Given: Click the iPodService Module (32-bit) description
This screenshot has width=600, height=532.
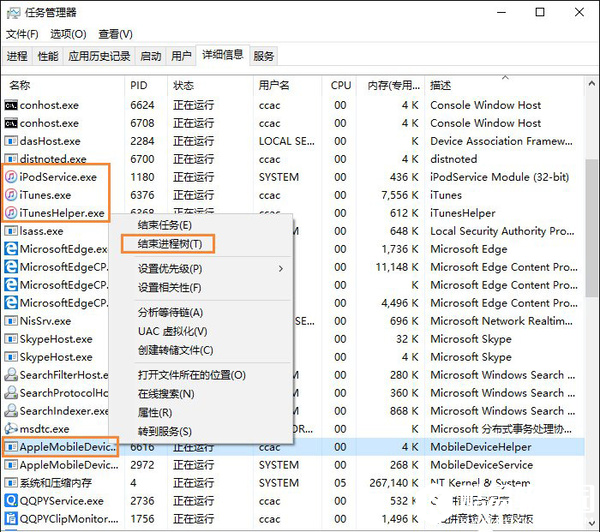Looking at the screenshot, I should 499,177.
